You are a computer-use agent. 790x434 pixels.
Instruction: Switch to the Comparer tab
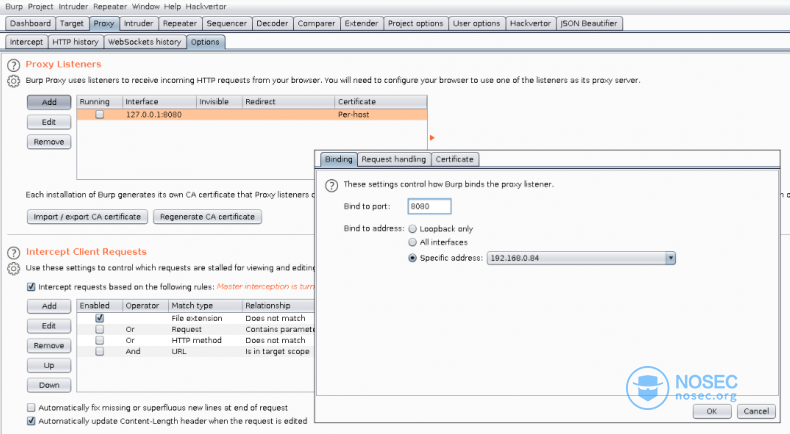(316, 23)
